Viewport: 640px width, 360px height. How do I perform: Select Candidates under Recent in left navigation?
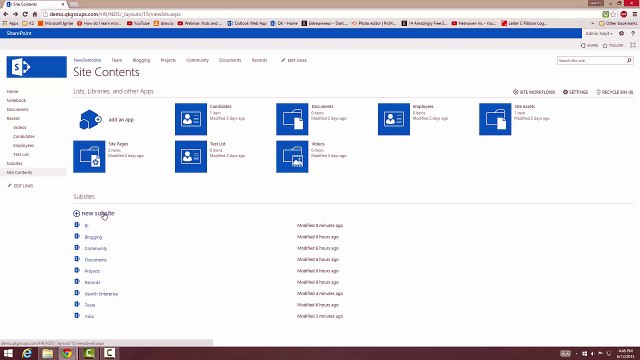(x=24, y=136)
